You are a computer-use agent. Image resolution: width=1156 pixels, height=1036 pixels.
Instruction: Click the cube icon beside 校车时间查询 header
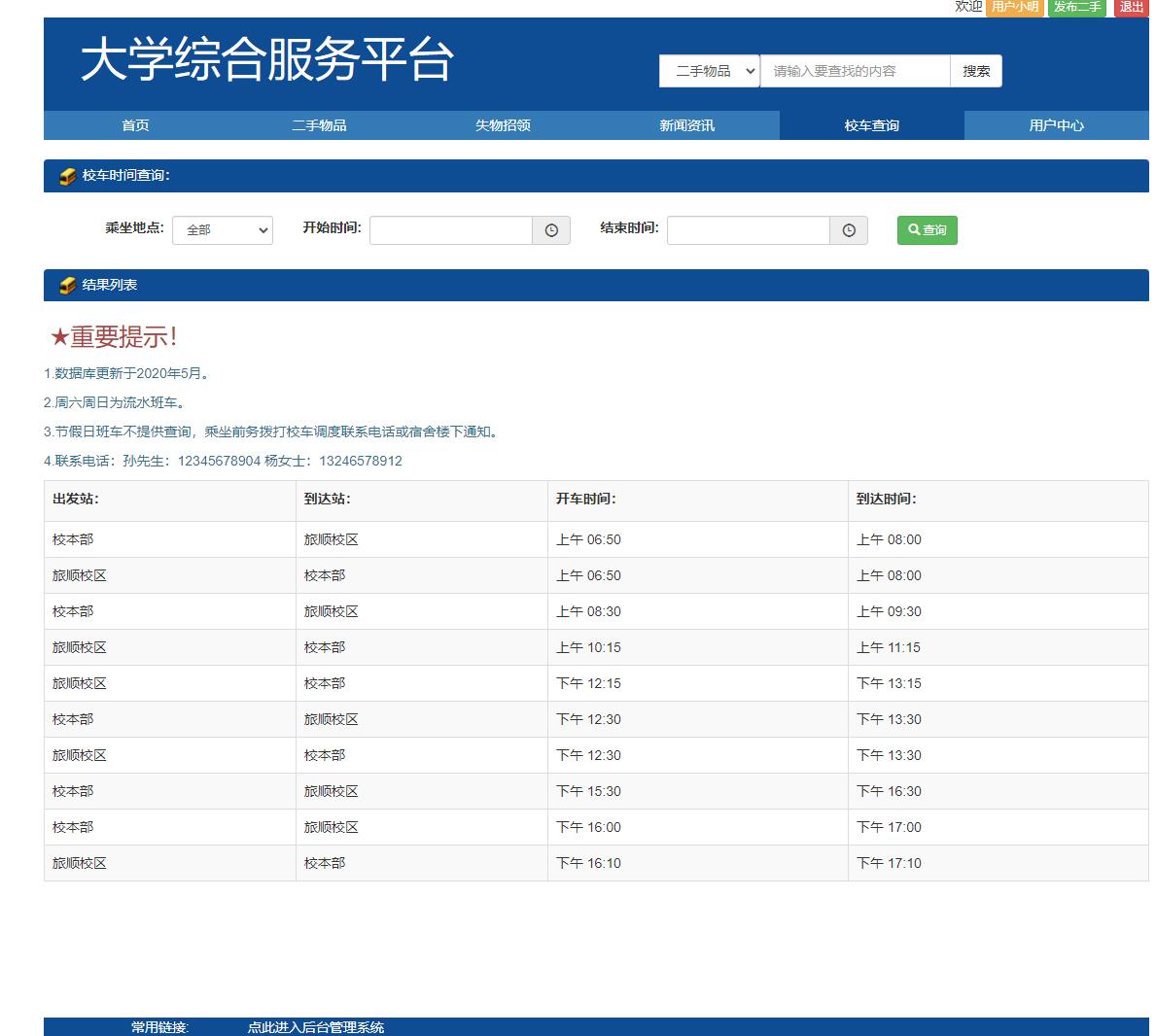tap(66, 176)
